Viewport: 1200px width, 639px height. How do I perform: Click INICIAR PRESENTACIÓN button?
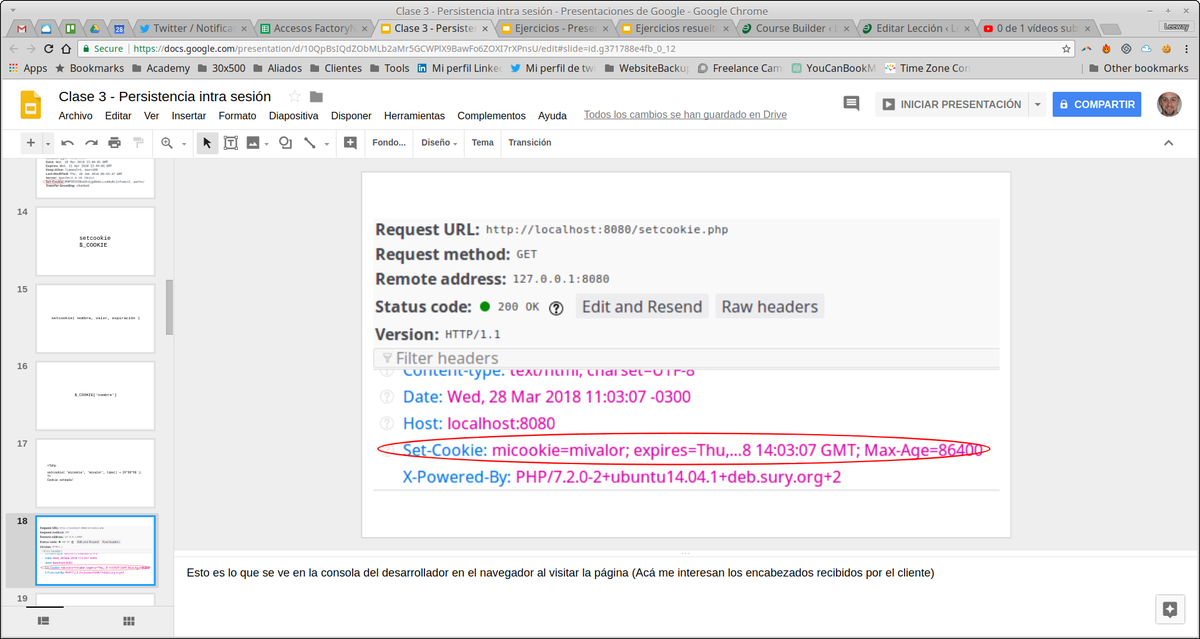point(951,104)
